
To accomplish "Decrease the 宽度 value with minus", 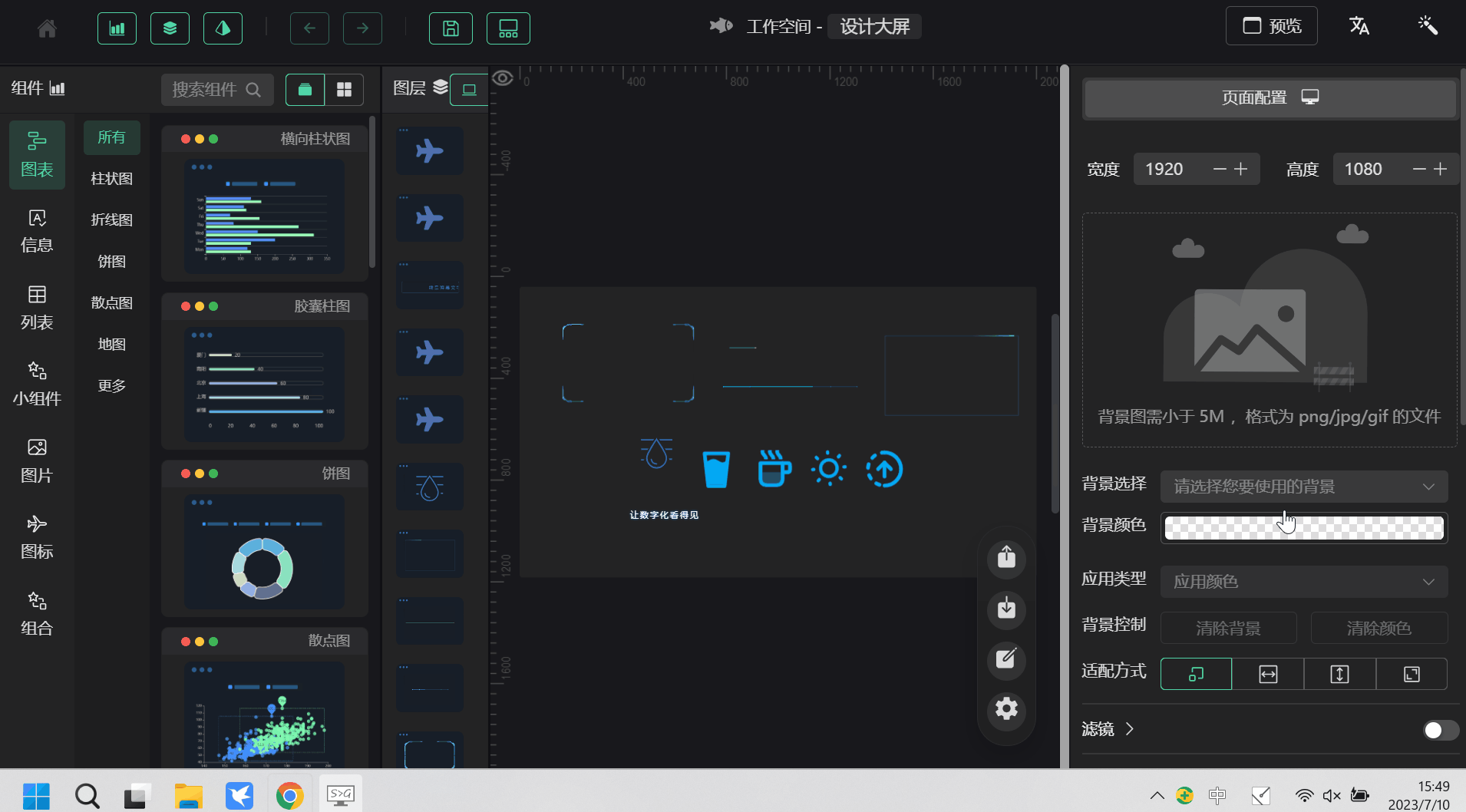I will tap(1220, 169).
